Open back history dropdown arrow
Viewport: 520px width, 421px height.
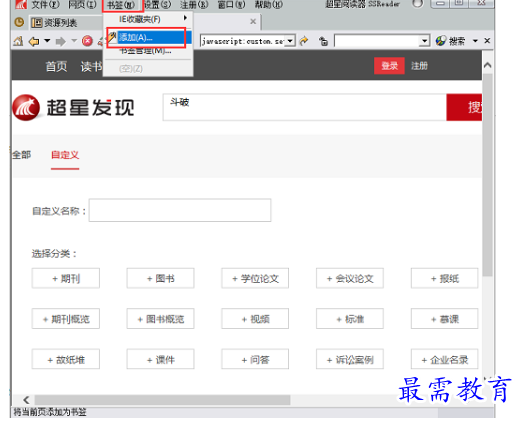click(47, 41)
